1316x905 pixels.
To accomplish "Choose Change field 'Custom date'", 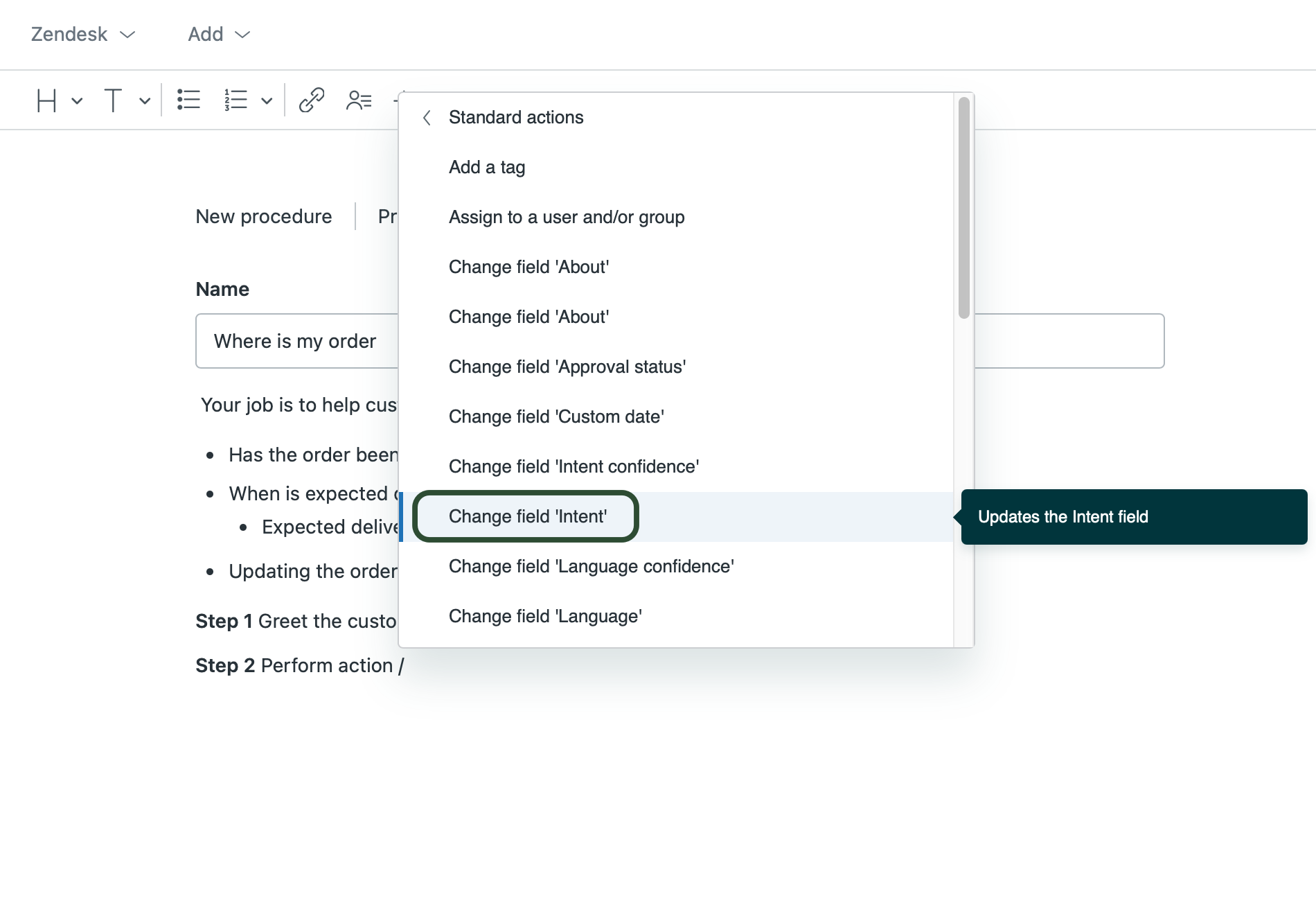I will coord(556,416).
